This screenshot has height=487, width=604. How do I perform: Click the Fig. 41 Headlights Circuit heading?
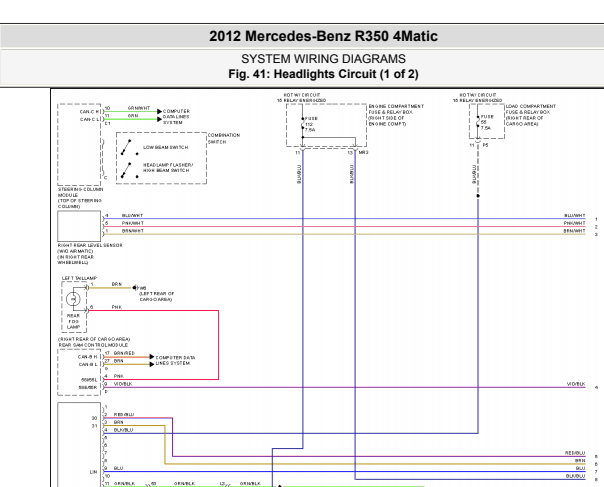click(x=301, y=74)
